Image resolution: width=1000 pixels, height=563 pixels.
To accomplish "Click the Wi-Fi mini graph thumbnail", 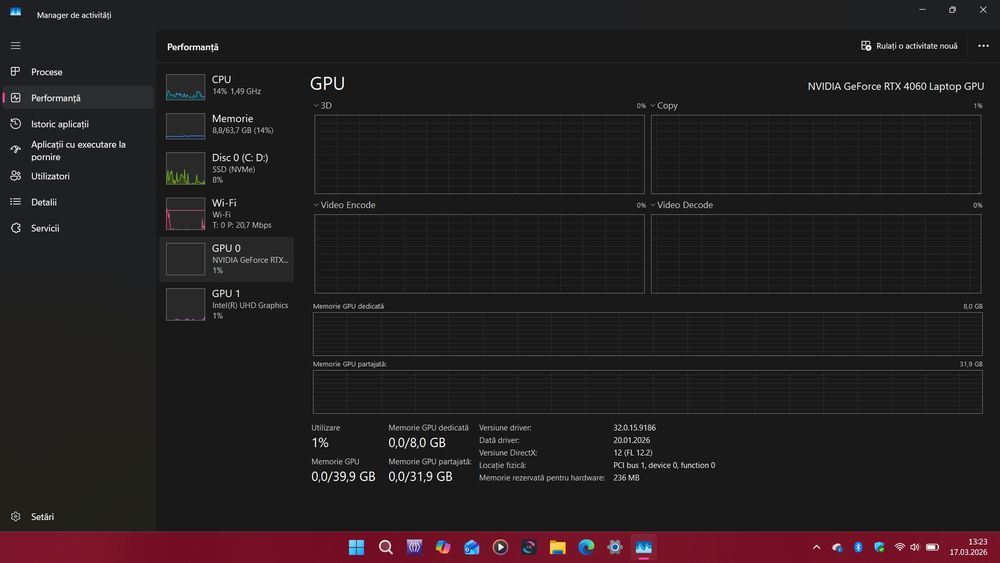I will click(186, 214).
